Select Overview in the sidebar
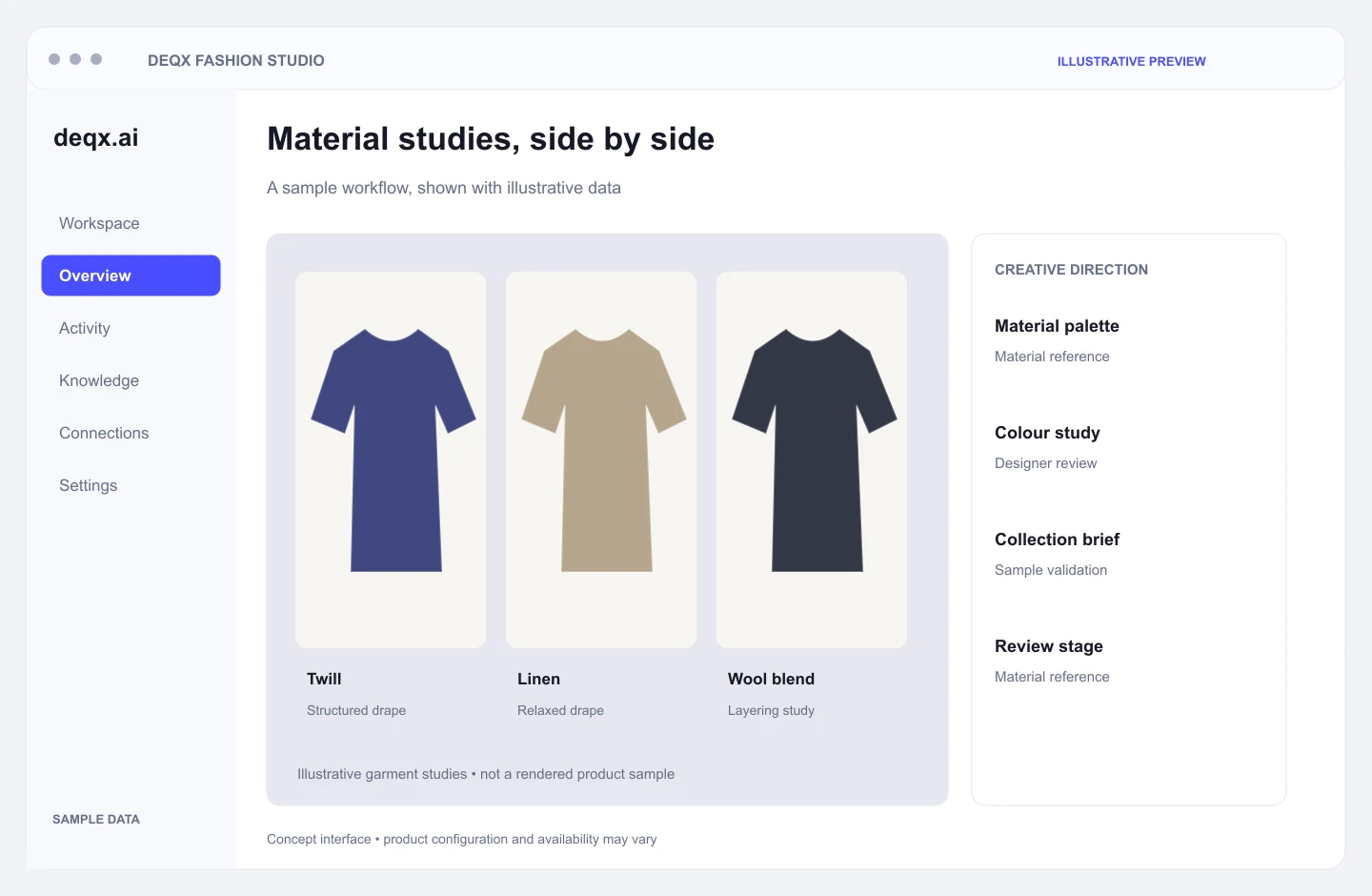This screenshot has height=896, width=1372. 131,275
